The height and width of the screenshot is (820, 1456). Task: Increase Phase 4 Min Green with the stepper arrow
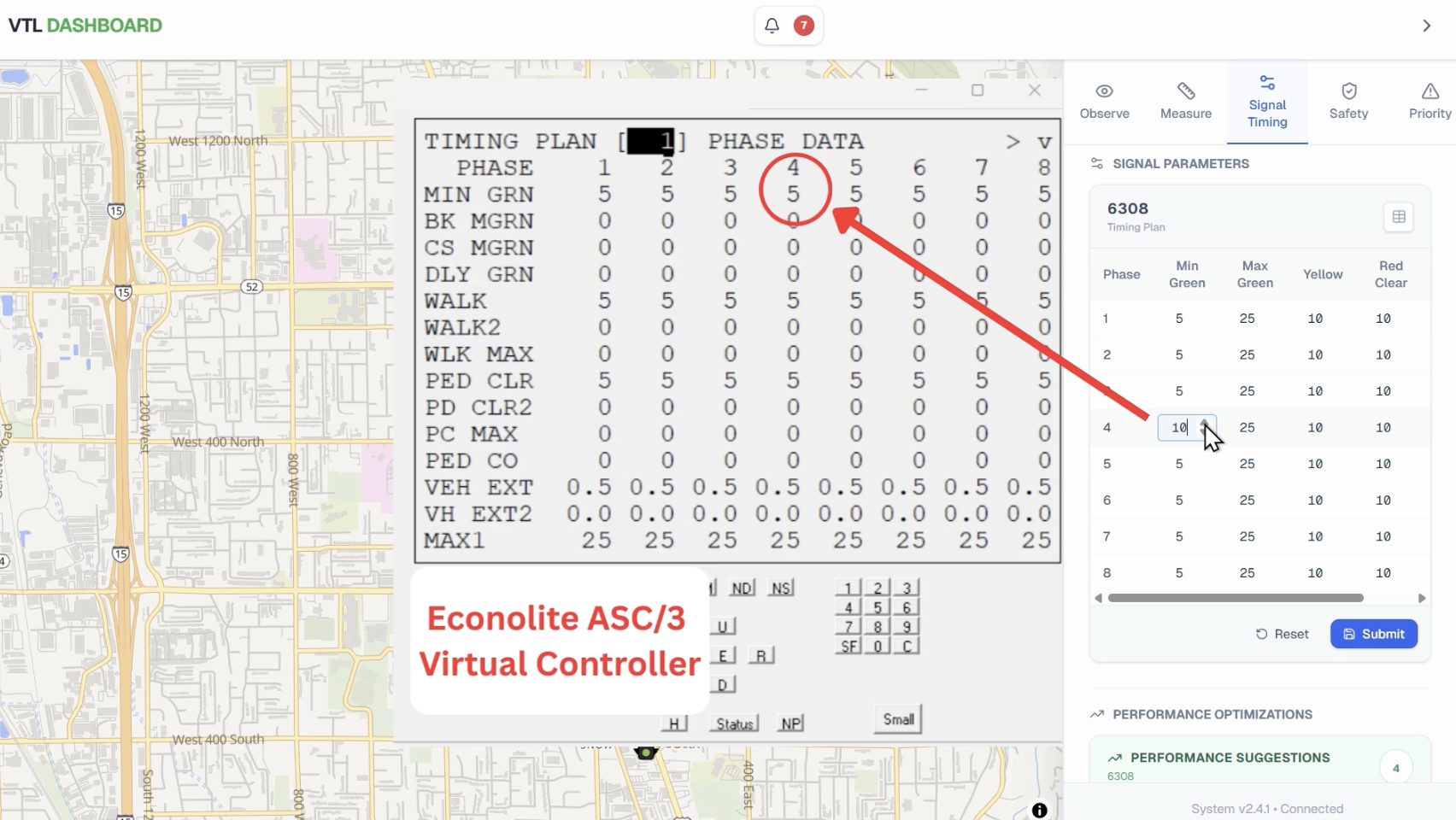pyautogui.click(x=1205, y=422)
